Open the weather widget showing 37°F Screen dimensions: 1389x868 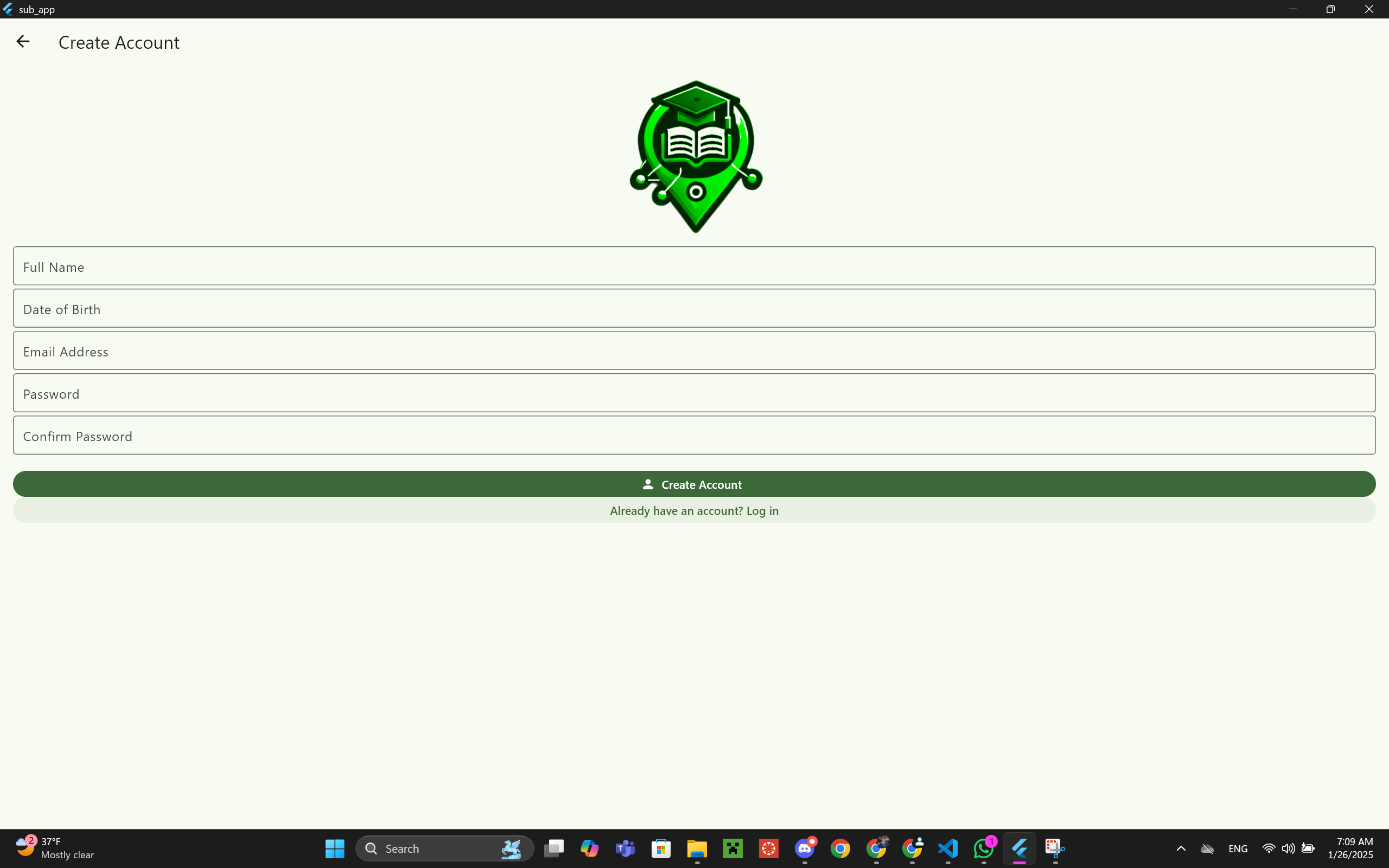pyautogui.click(x=54, y=848)
